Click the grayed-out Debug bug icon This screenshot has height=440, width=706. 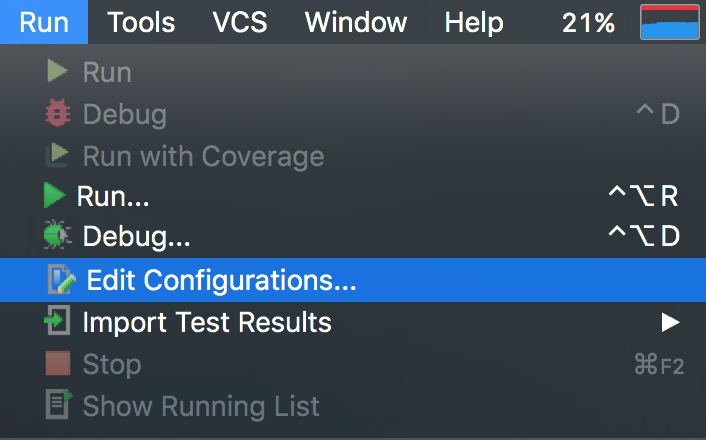57,113
